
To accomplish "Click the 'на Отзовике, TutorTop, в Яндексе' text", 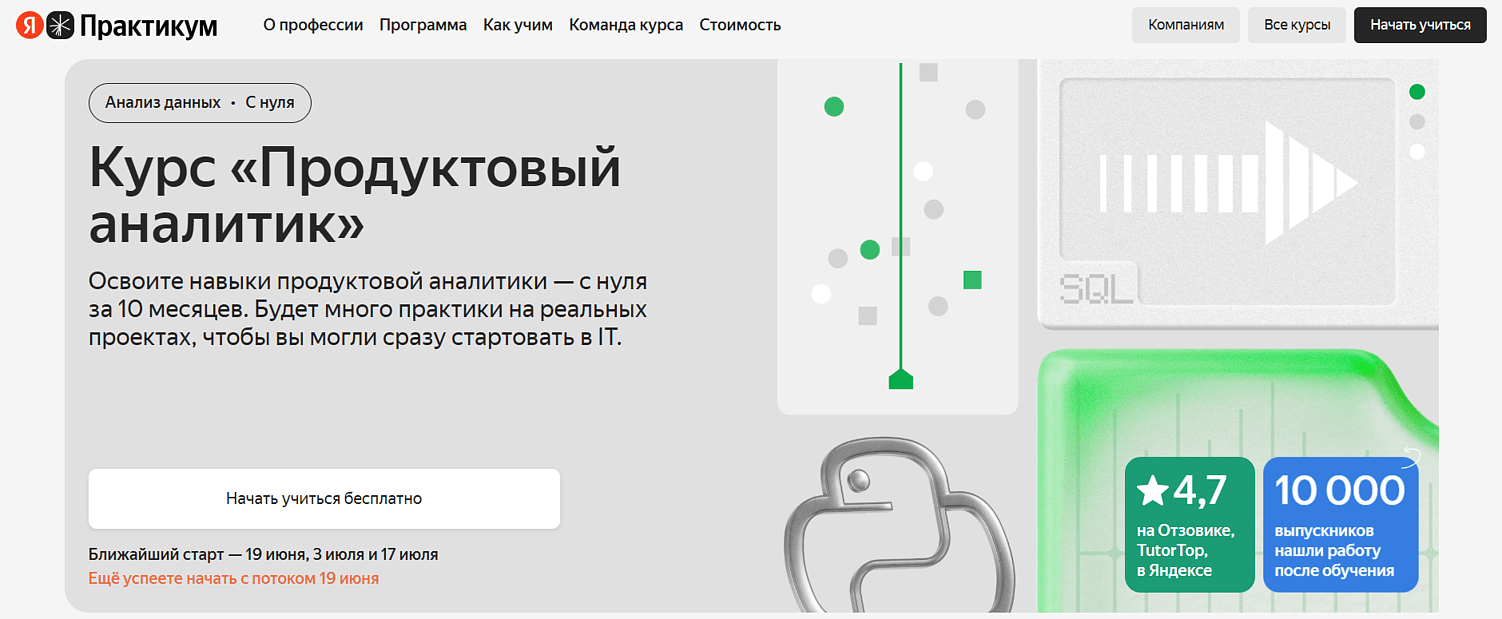I will point(1186,550).
